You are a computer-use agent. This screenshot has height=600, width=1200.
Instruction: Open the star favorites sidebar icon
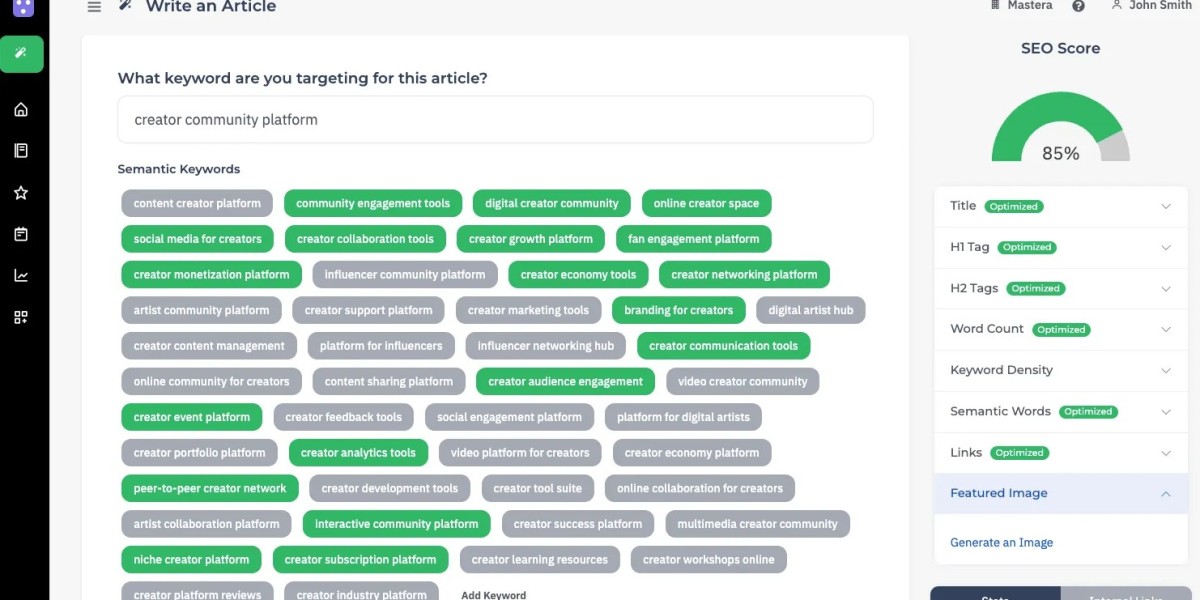tap(21, 193)
